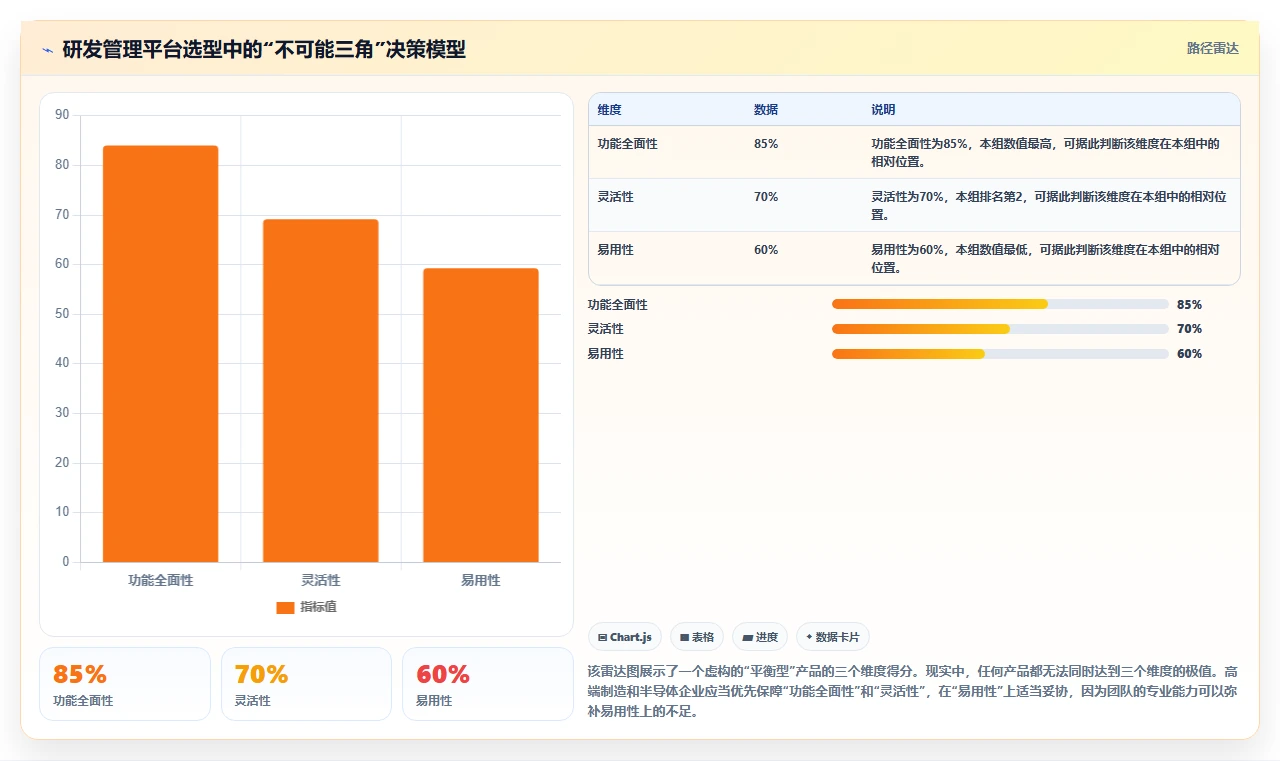Click the 功能全面性 progress list label
This screenshot has width=1280, height=761.
click(x=618, y=305)
